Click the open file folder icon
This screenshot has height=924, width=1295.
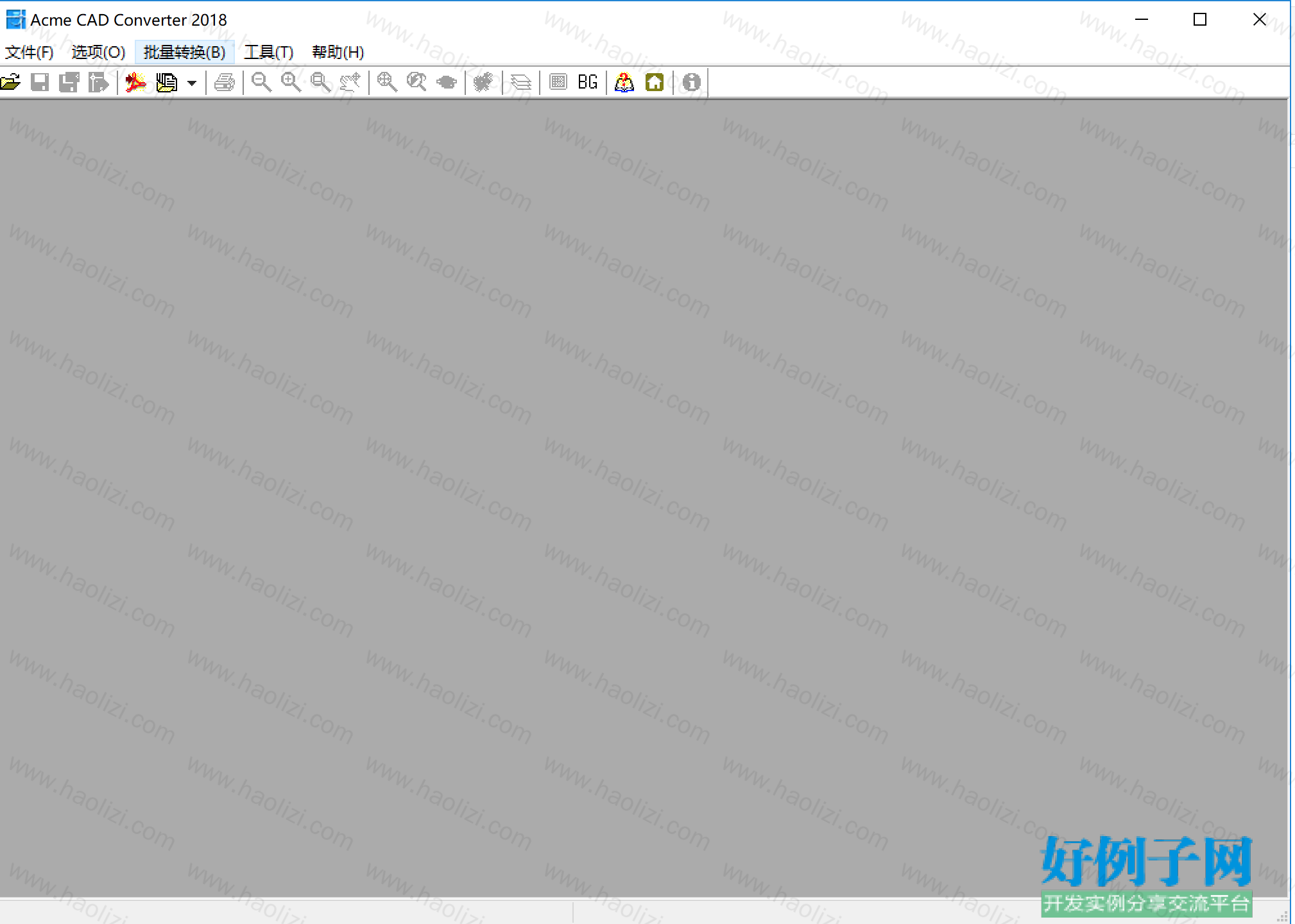[x=11, y=82]
